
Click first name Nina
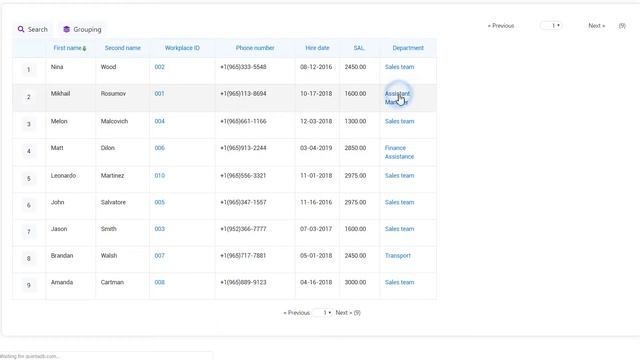point(57,67)
